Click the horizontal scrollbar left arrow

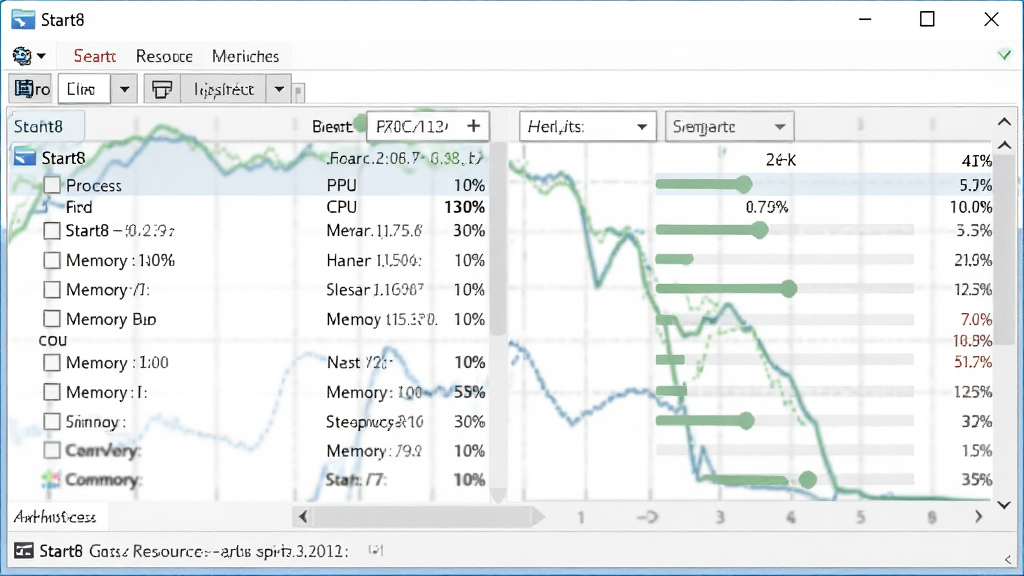pyautogui.click(x=303, y=517)
